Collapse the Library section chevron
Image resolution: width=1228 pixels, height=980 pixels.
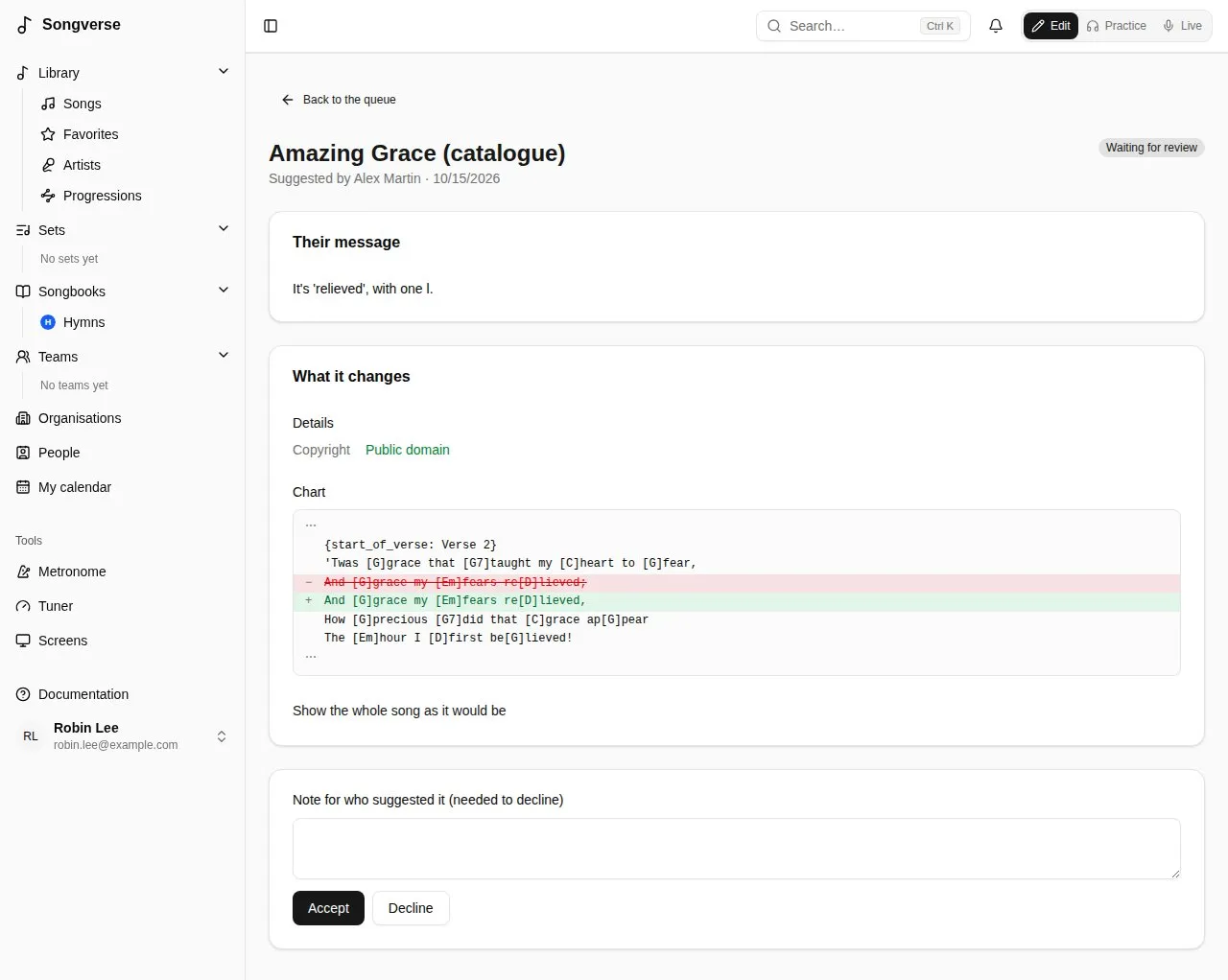coord(224,72)
